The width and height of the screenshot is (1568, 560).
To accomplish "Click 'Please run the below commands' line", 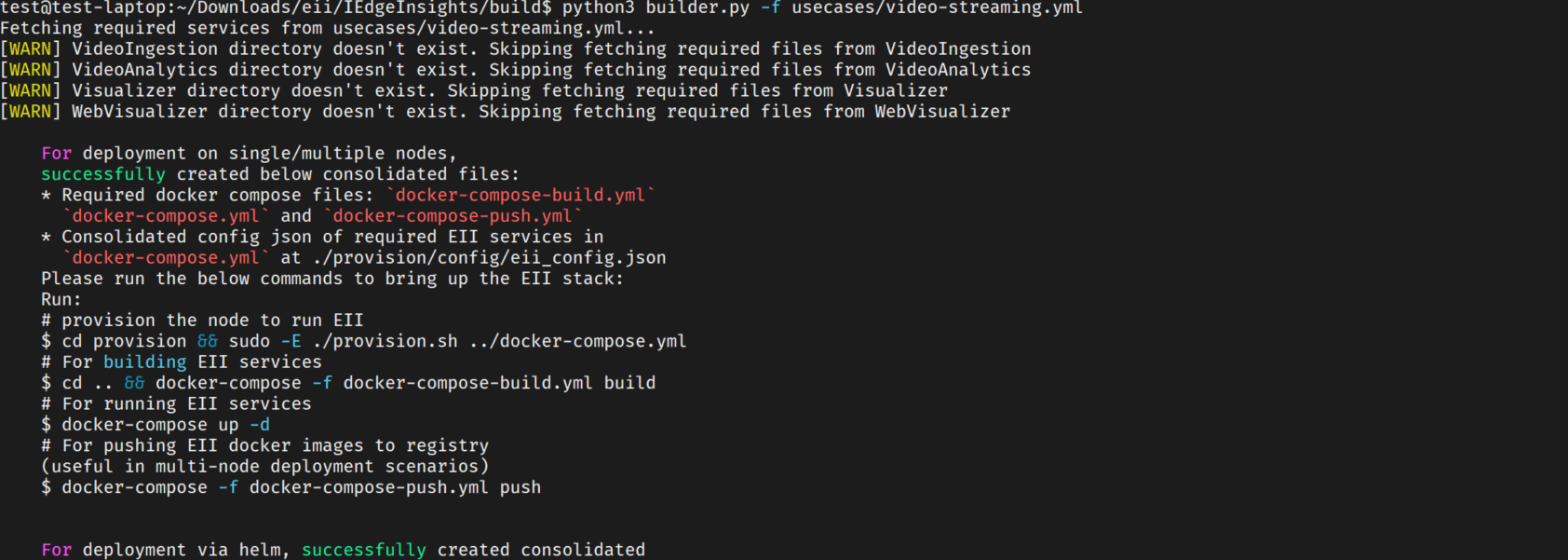I will point(332,279).
